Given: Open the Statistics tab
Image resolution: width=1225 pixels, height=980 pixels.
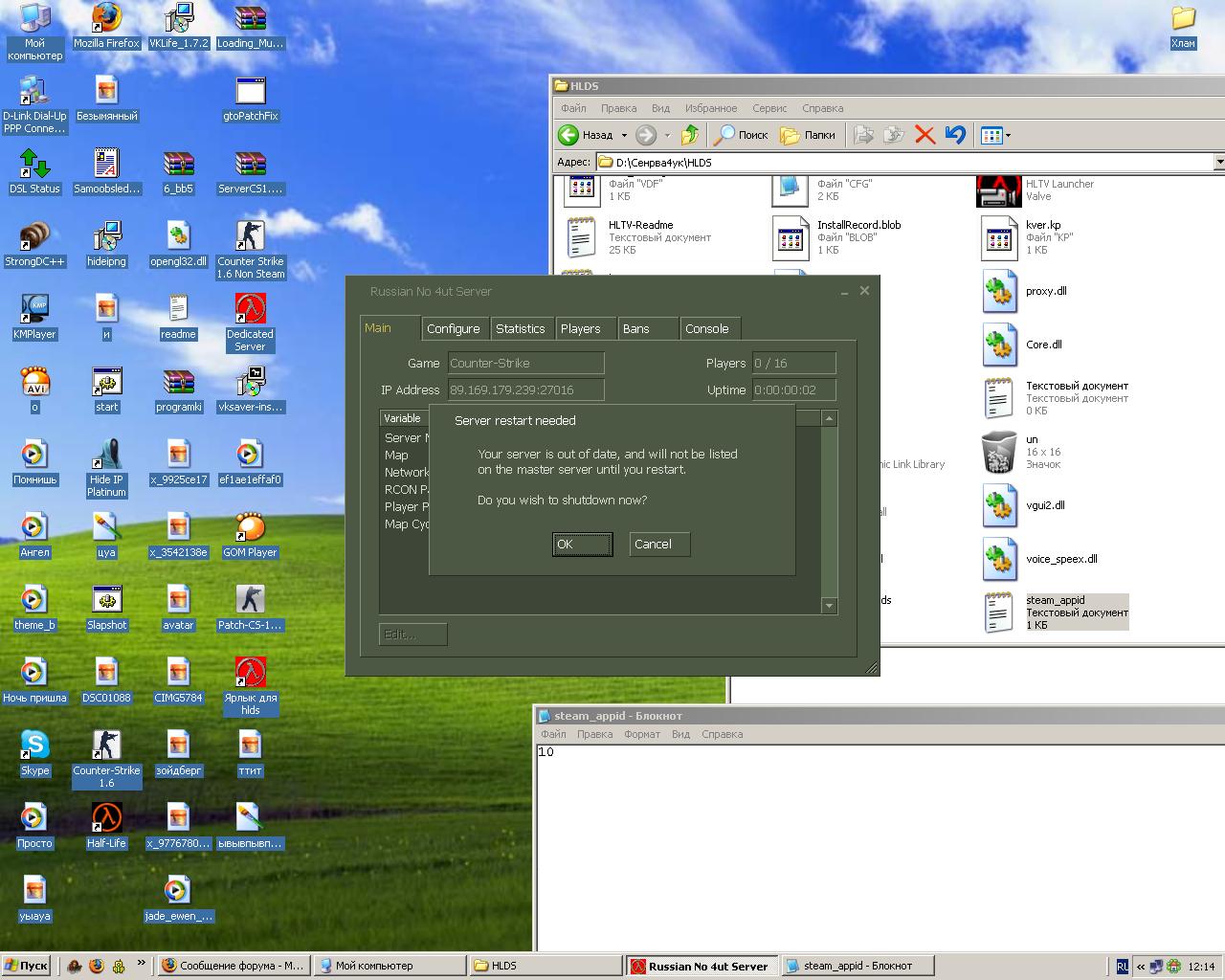Looking at the screenshot, I should (x=520, y=328).
